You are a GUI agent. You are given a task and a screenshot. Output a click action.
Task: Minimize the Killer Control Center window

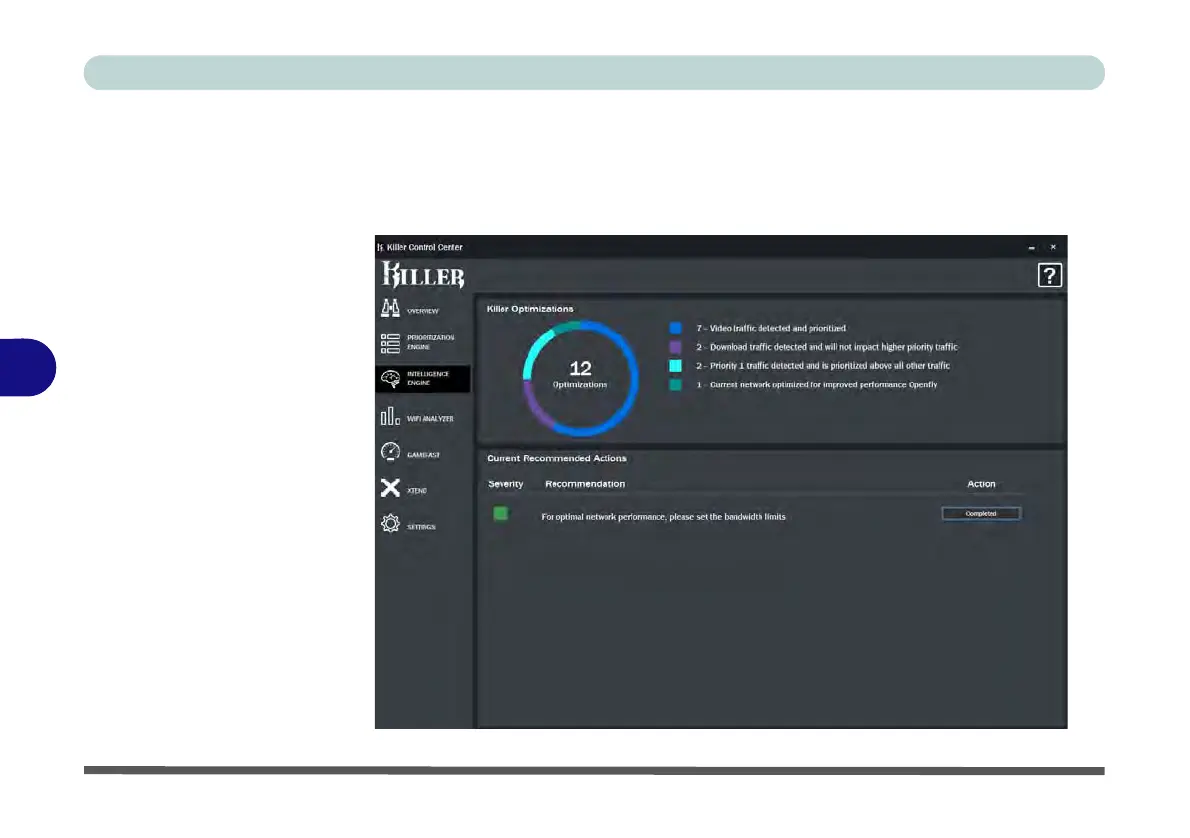(1031, 247)
